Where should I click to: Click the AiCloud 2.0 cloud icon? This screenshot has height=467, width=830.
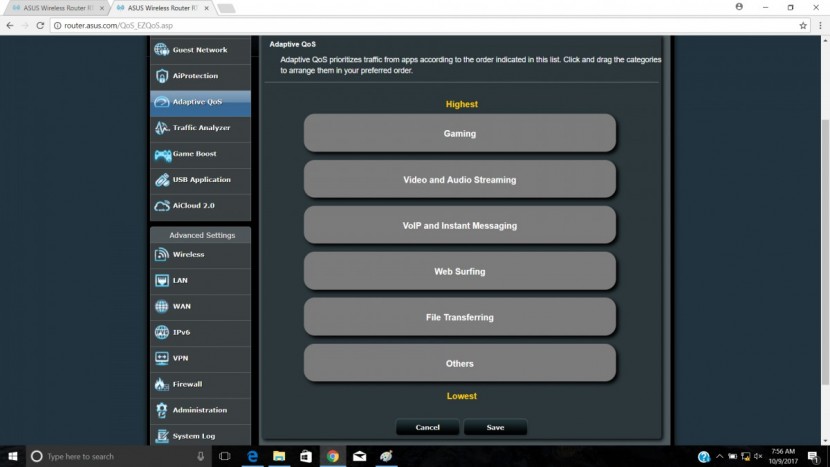(x=162, y=206)
